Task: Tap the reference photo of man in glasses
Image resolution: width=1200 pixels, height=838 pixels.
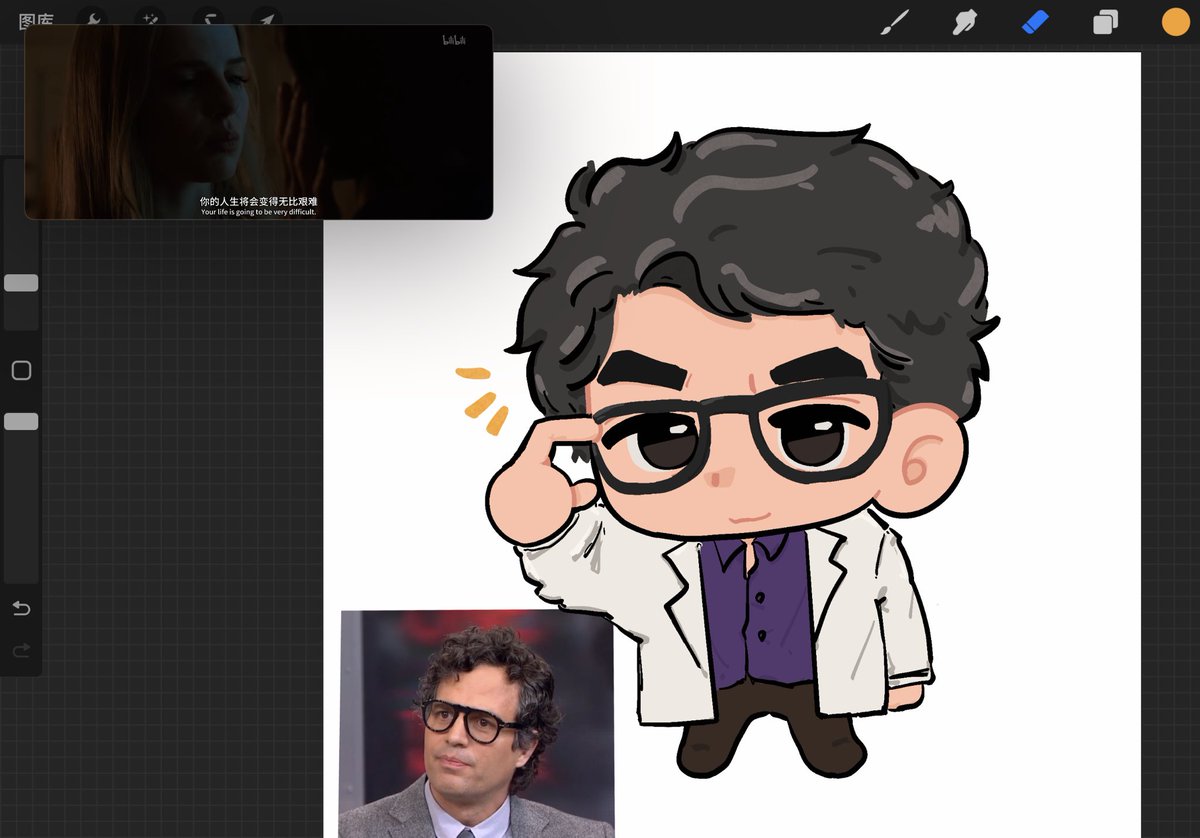Action: point(476,724)
